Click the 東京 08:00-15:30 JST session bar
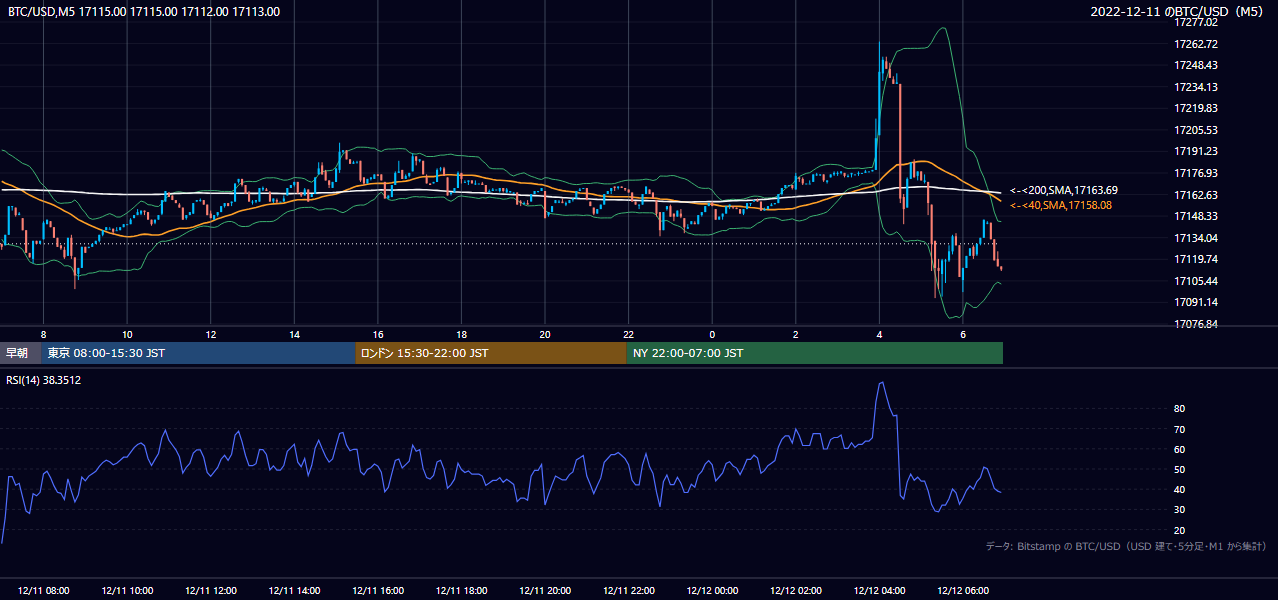Screen dimensions: 1278x600 (198, 353)
